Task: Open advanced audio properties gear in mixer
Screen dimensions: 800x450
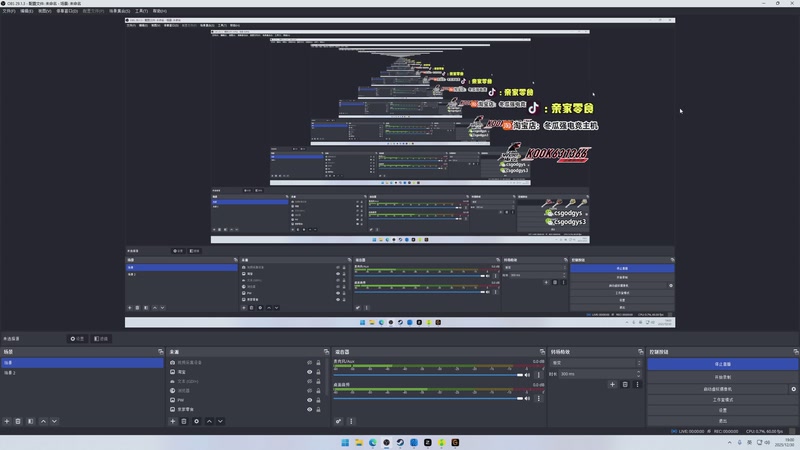Action: [x=338, y=421]
